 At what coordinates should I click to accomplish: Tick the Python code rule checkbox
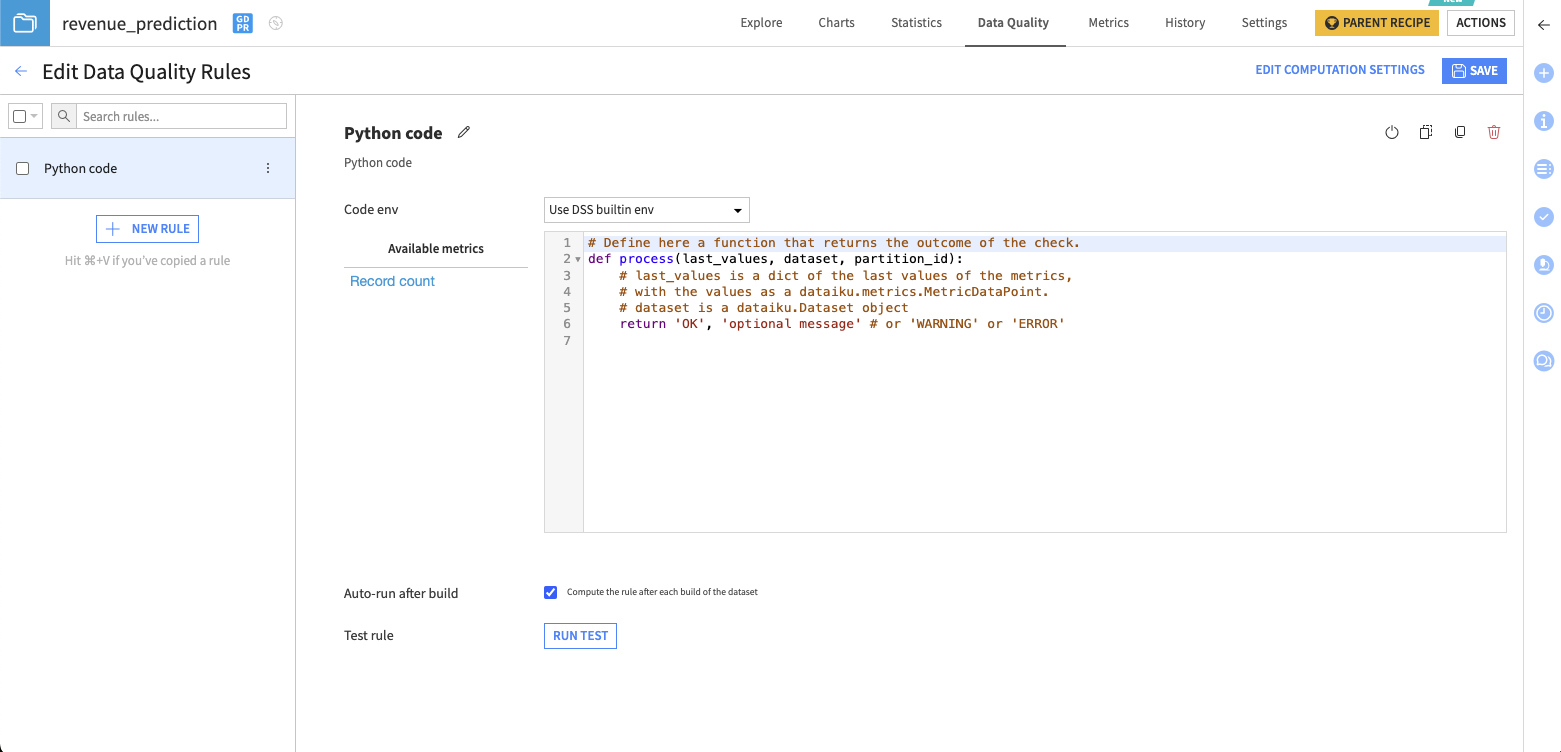coord(23,169)
